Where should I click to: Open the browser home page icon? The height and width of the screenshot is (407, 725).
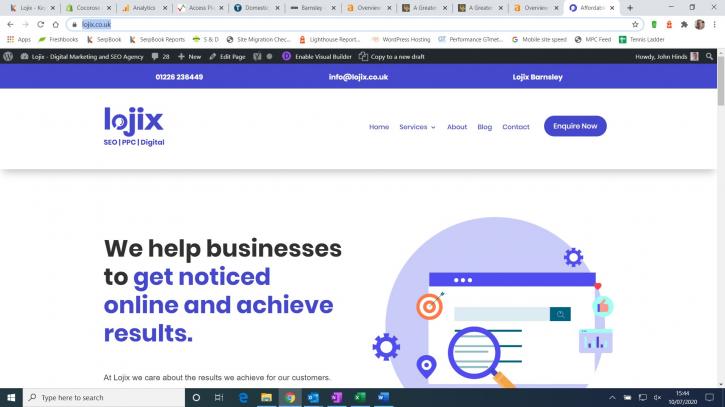55,25
